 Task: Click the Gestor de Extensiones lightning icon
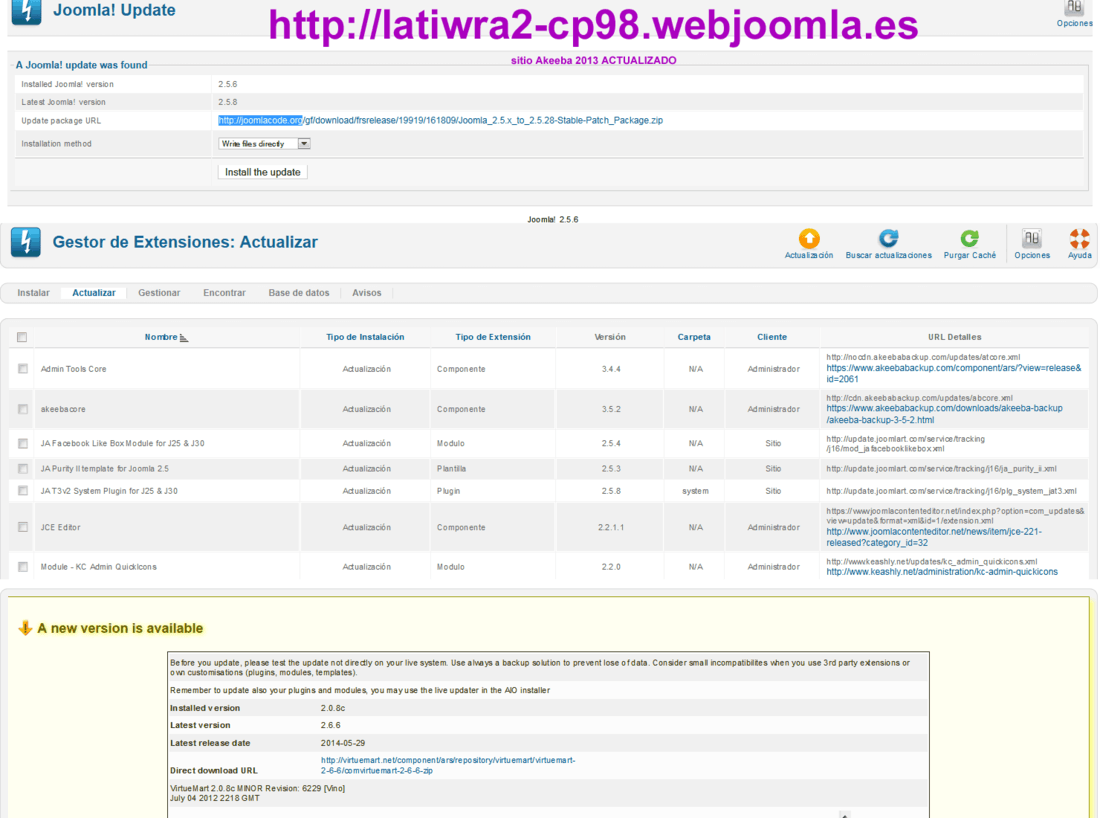click(x=26, y=243)
